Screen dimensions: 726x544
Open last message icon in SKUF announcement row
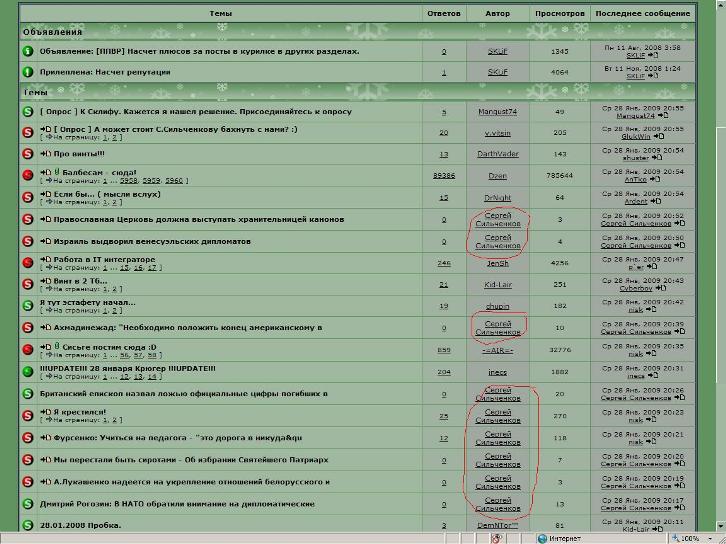(653, 55)
